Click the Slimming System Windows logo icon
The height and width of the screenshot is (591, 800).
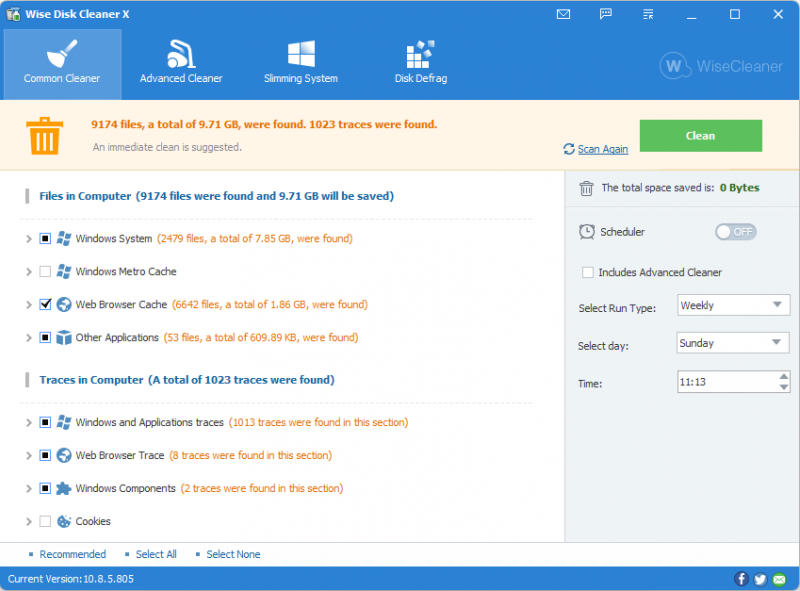tap(301, 54)
